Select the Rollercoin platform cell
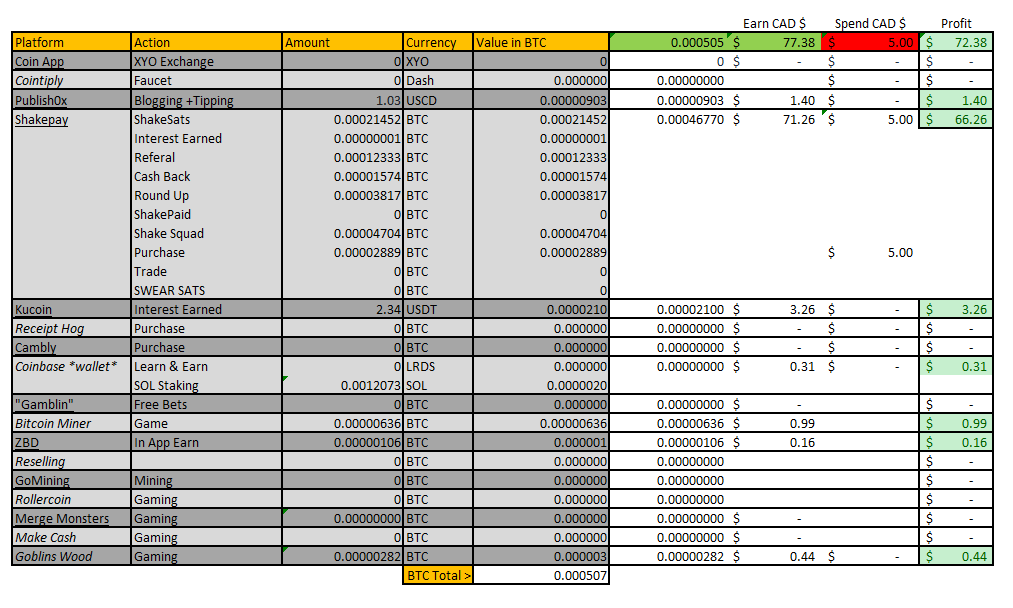Image resolution: width=1013 pixels, height=608 pixels. 72,499
